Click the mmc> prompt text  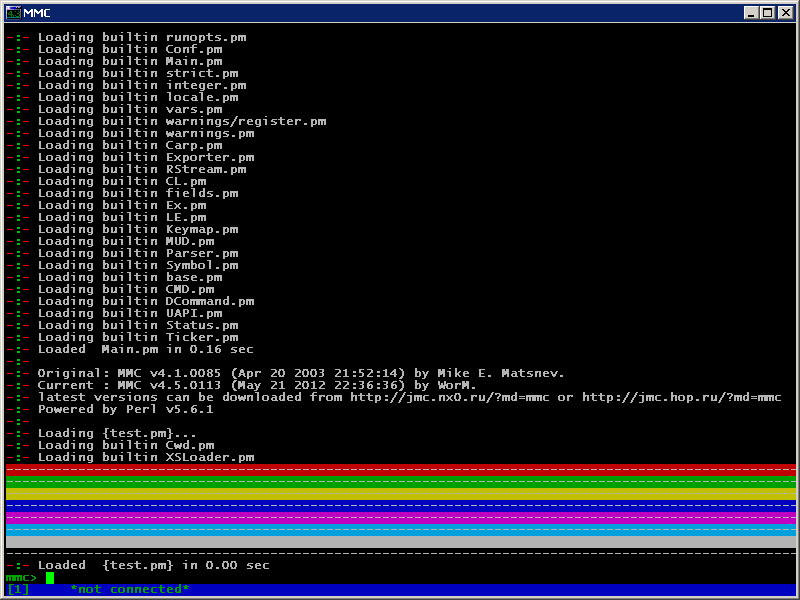[21, 578]
